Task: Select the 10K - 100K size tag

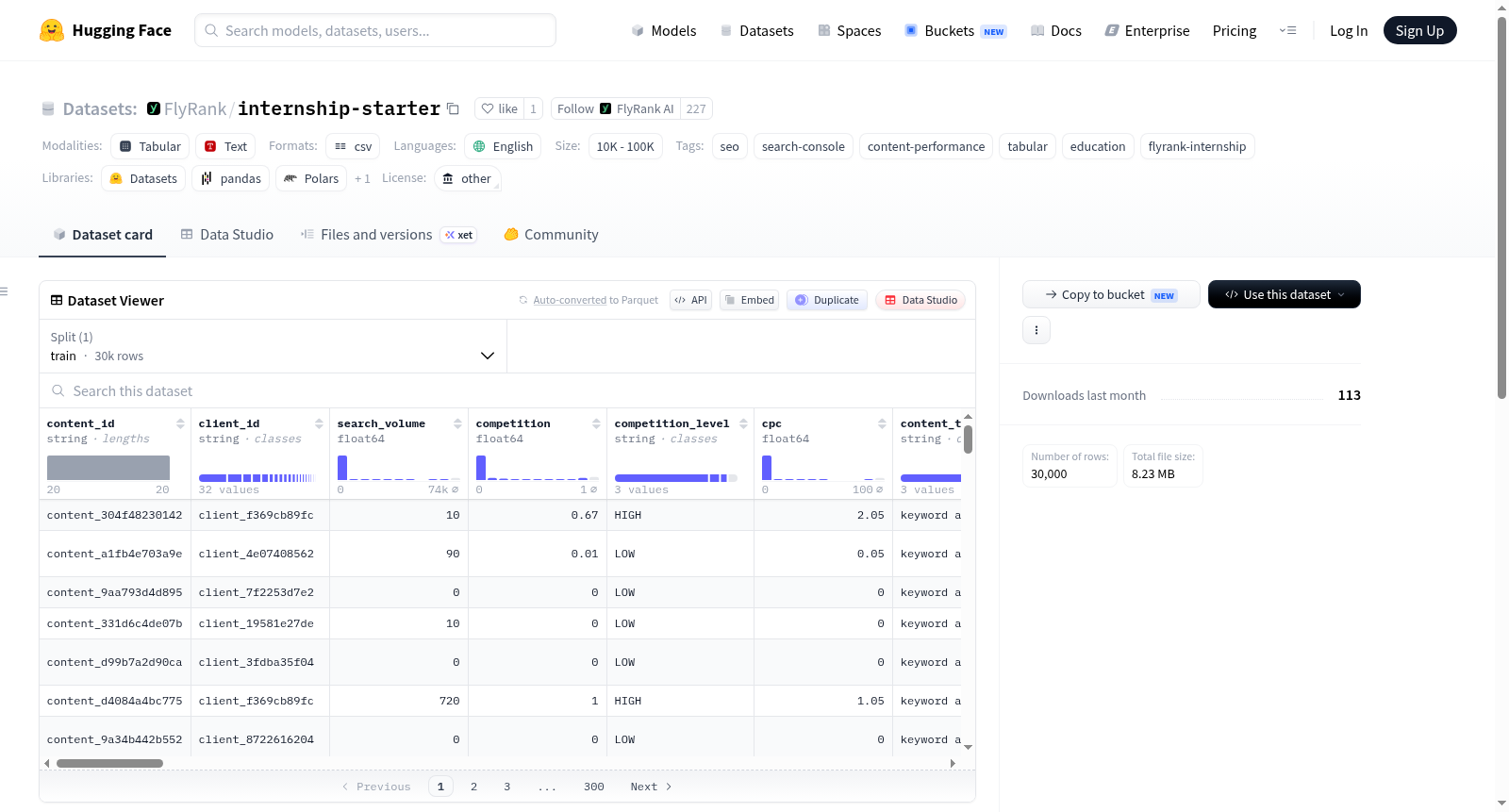Action: pyautogui.click(x=625, y=146)
